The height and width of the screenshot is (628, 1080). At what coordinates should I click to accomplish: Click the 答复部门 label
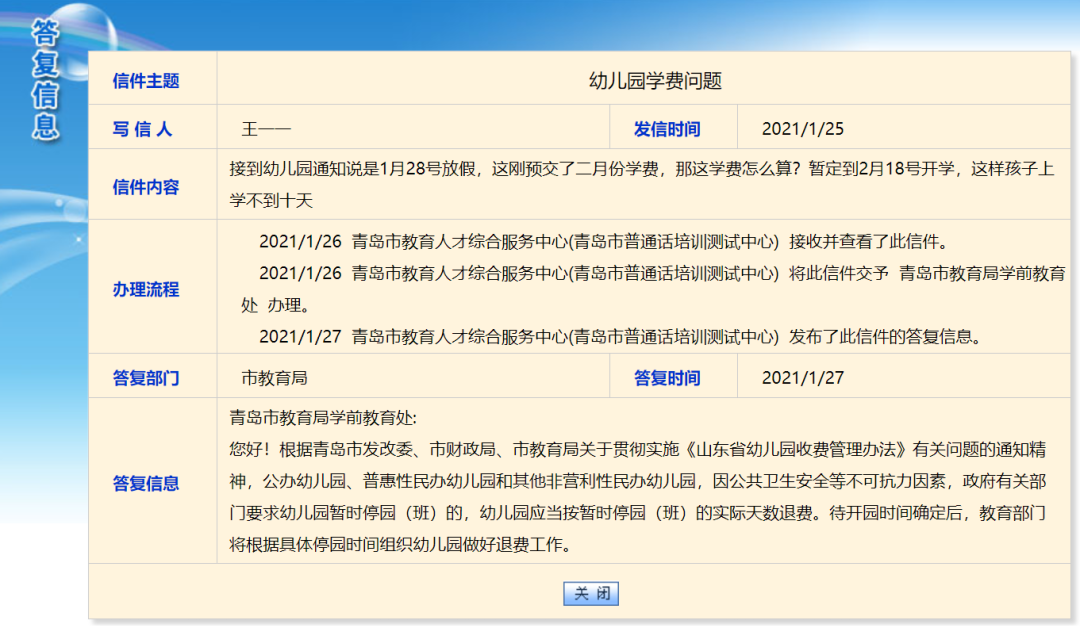click(146, 378)
